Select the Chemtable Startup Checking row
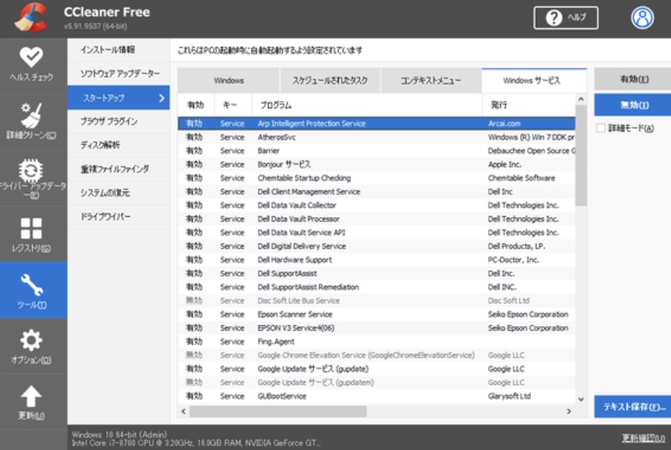This screenshot has width=671, height=450. point(377,178)
